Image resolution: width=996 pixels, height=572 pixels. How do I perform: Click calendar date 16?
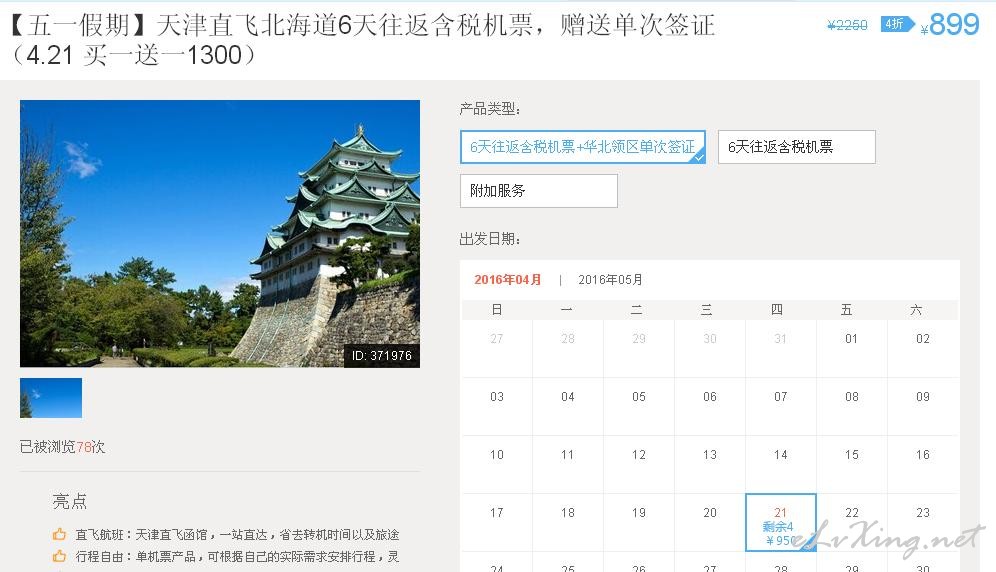(922, 454)
